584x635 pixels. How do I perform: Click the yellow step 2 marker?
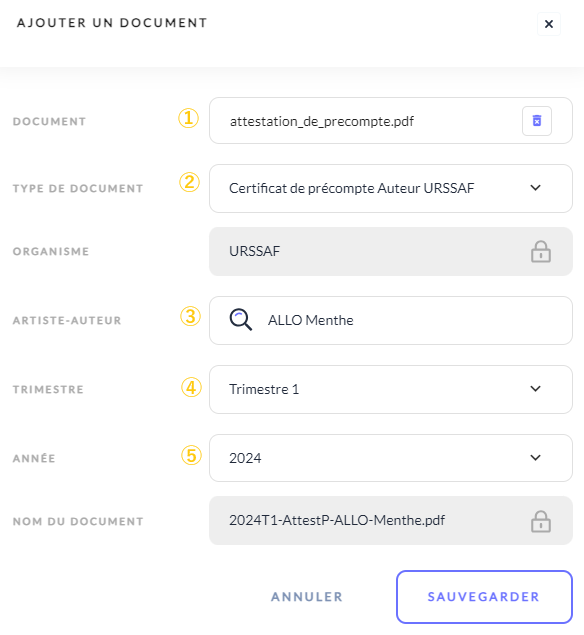coord(190,182)
